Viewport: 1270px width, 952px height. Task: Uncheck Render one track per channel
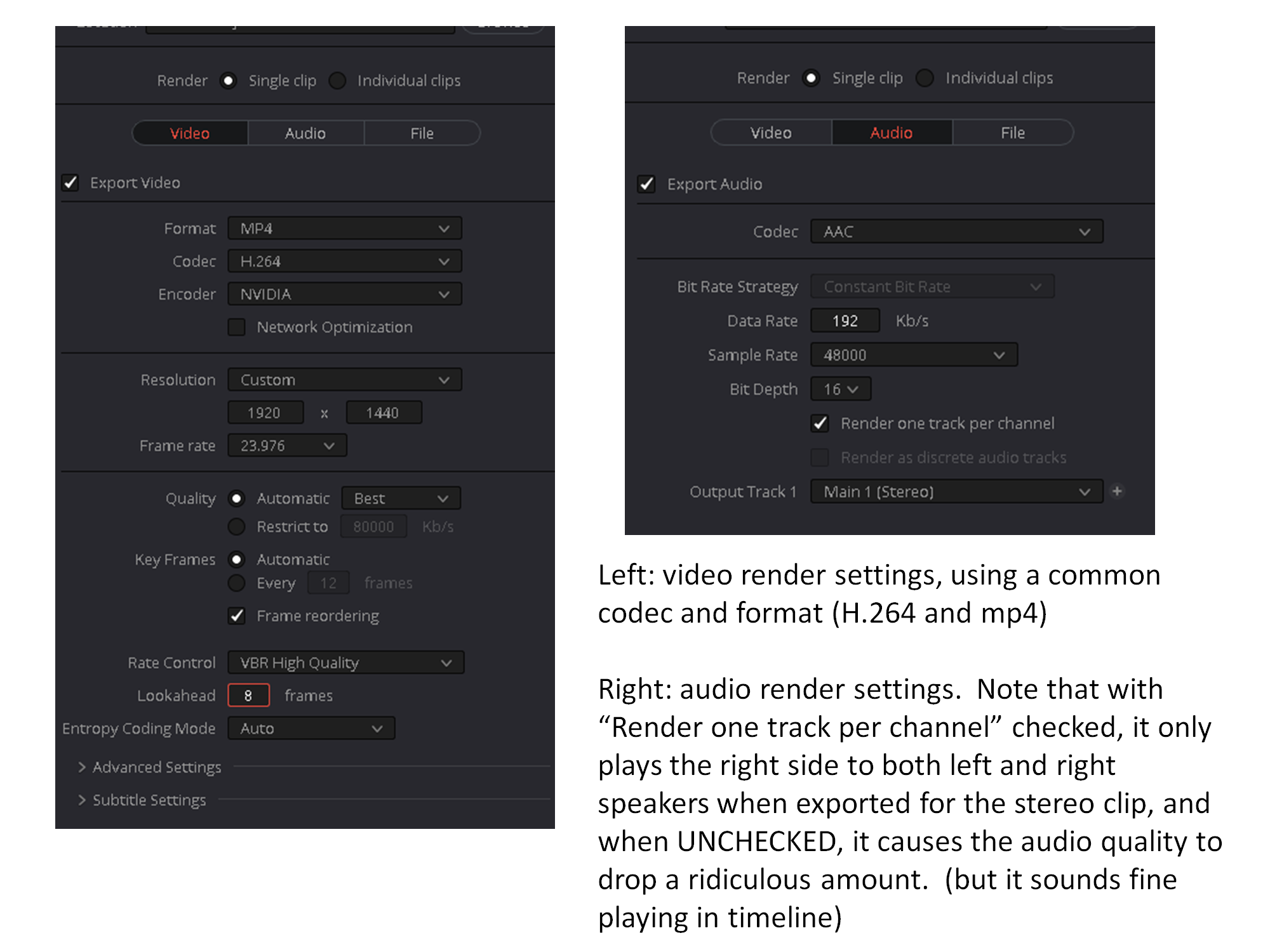tap(820, 423)
